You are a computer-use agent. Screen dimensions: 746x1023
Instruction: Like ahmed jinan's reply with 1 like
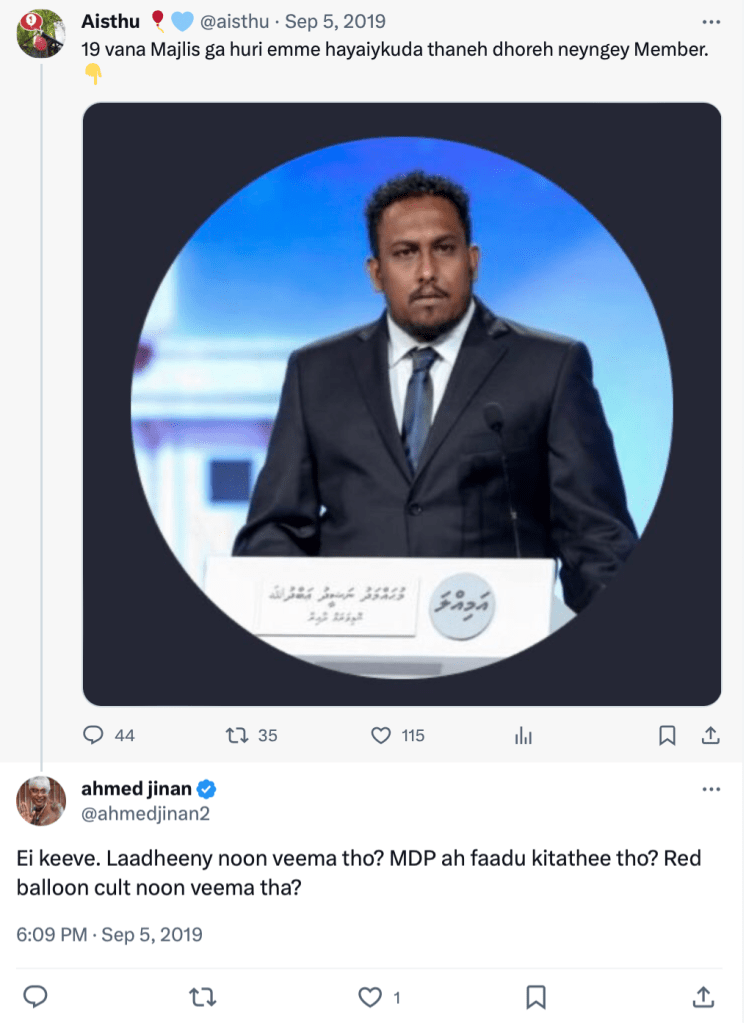(371, 996)
